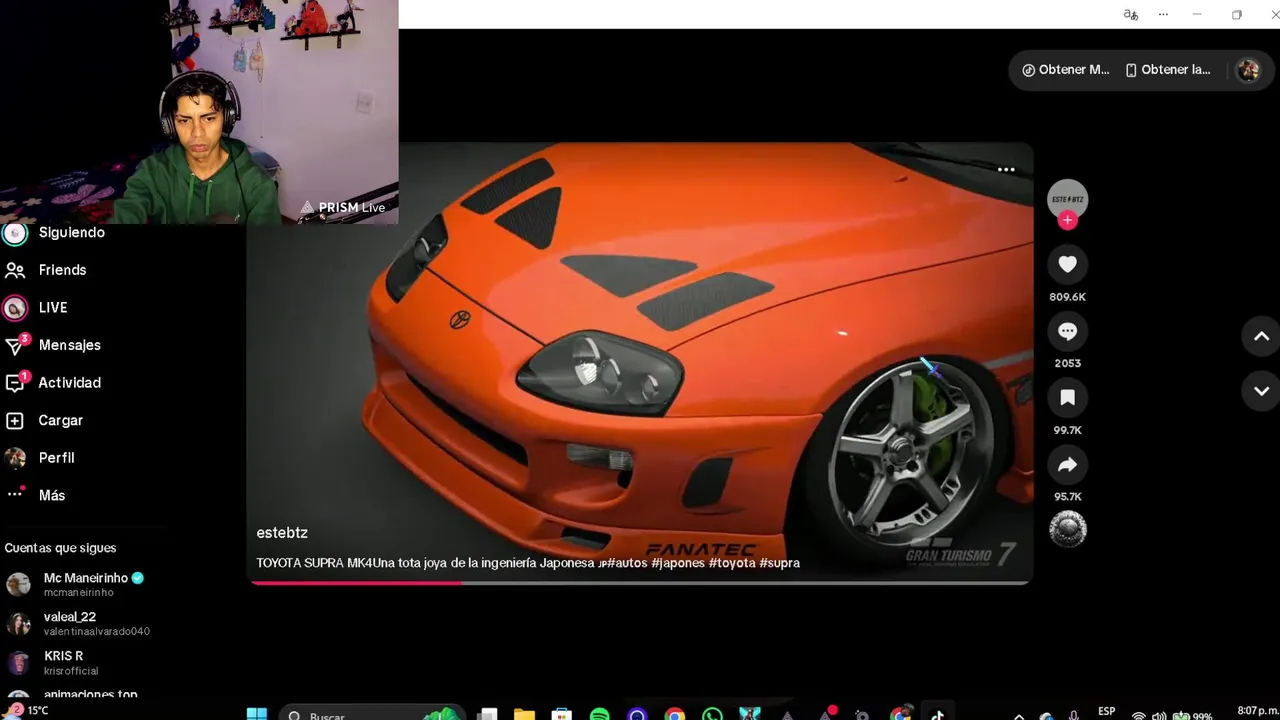The width and height of the screenshot is (1280, 720).
Task: Open Spotify from the taskbar
Action: click(x=599, y=714)
